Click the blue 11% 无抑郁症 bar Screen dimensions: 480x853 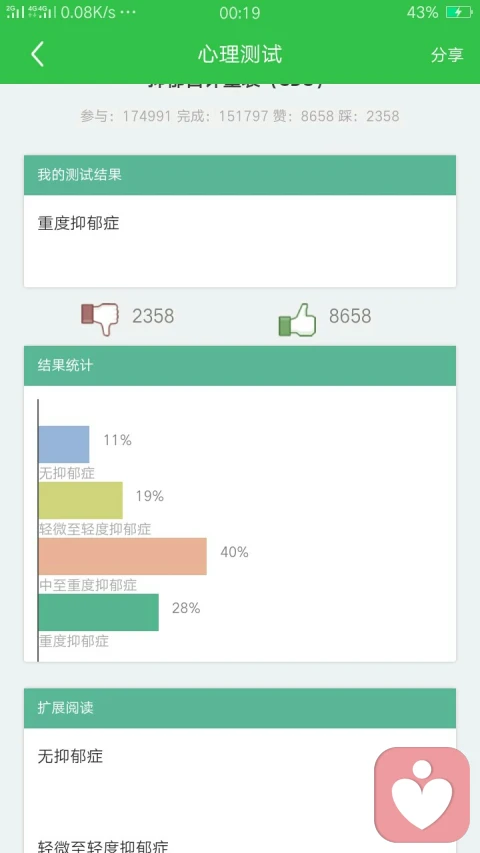[x=64, y=444]
